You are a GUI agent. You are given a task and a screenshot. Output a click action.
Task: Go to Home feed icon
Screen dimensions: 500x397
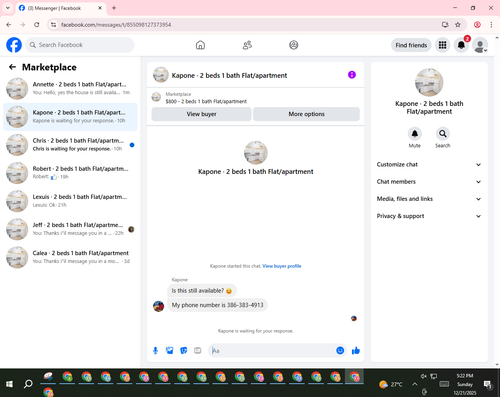point(200,45)
